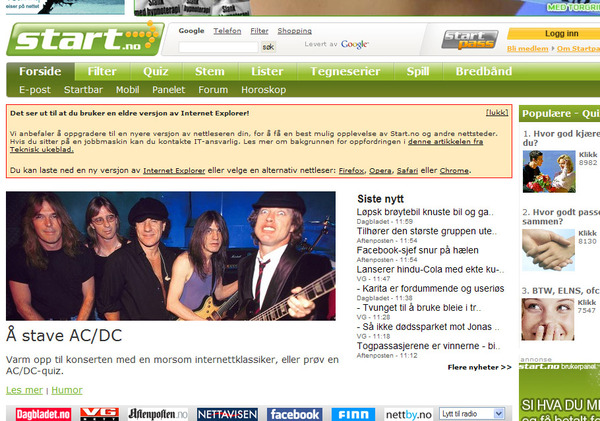Screen dimensions: 600x421
Task: Click the 'Les mer' link
Action: [x=24, y=390]
